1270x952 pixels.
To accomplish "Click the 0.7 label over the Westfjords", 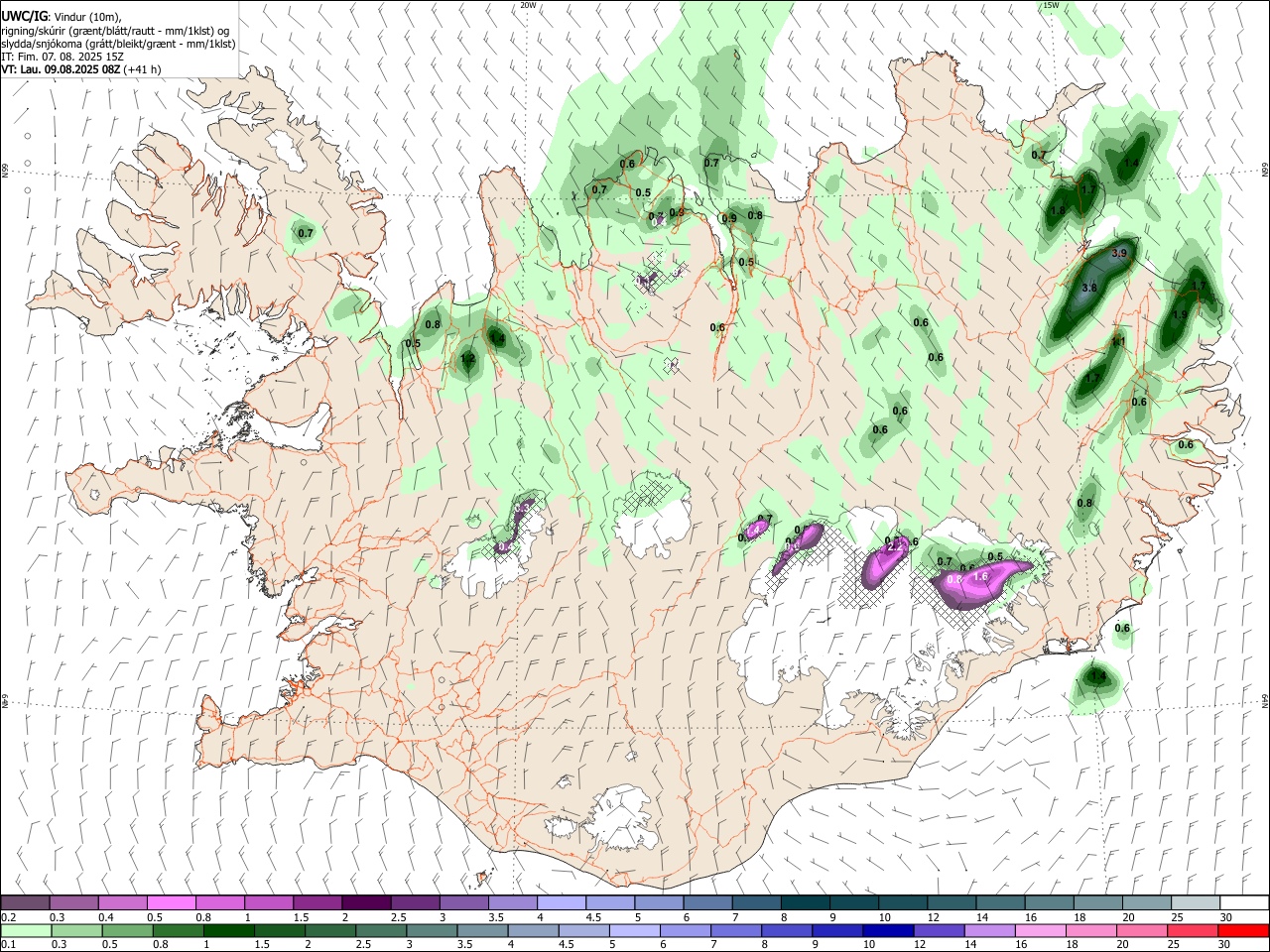I will pos(306,234).
